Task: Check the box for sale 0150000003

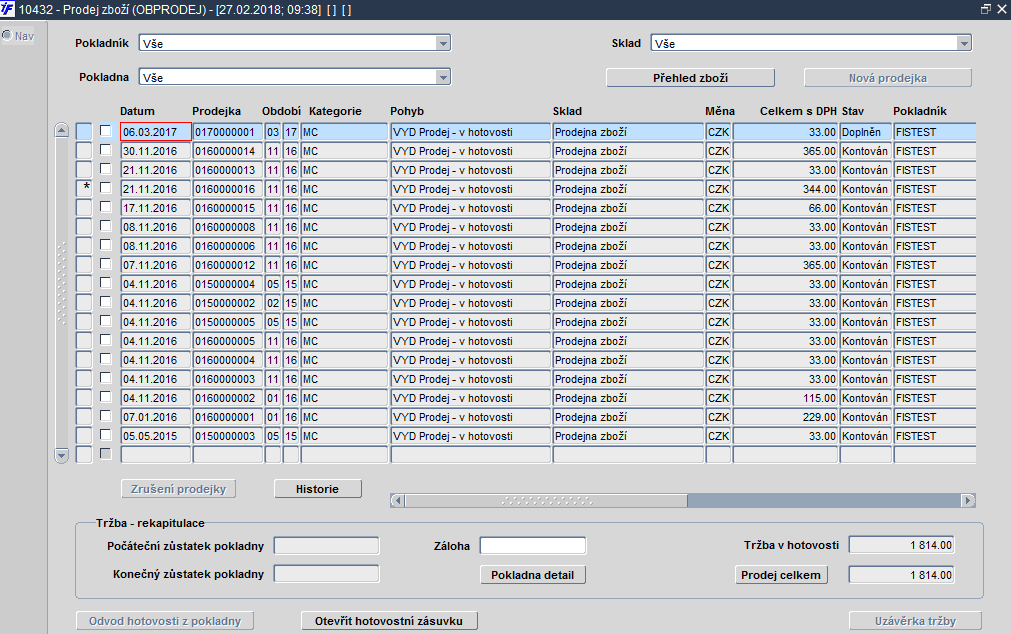Action: point(106,435)
